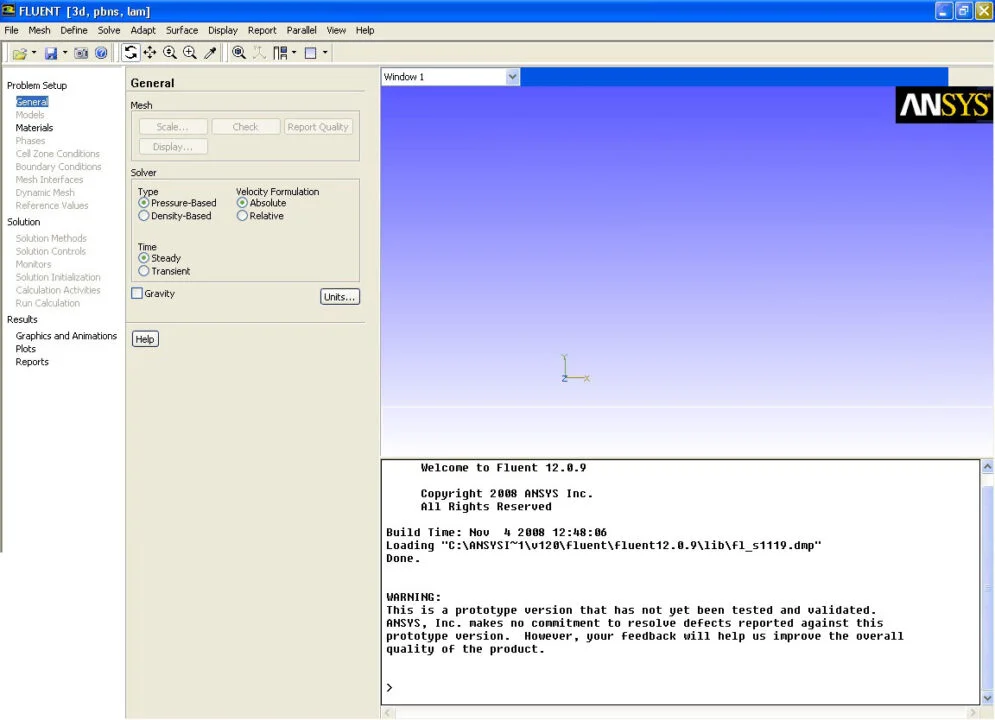The height and width of the screenshot is (720, 995).
Task: Click console scrollbar down arrow
Action: coord(987,698)
